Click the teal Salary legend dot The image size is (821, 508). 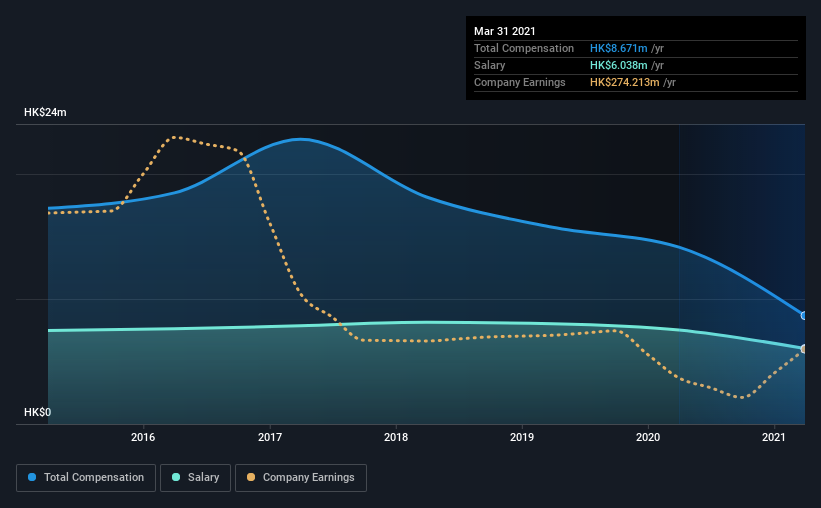coord(176,477)
